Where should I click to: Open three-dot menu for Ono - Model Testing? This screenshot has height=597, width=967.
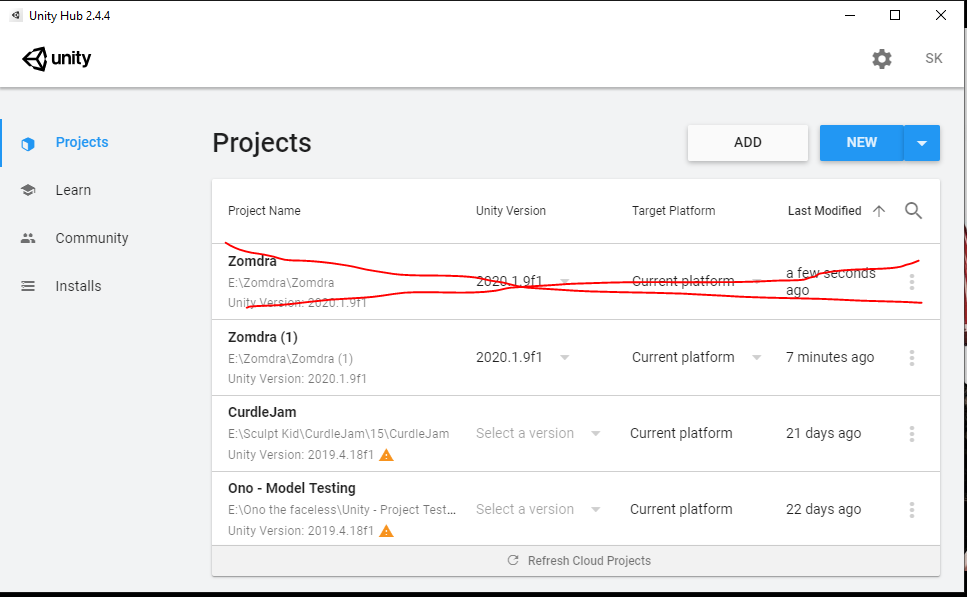[911, 509]
